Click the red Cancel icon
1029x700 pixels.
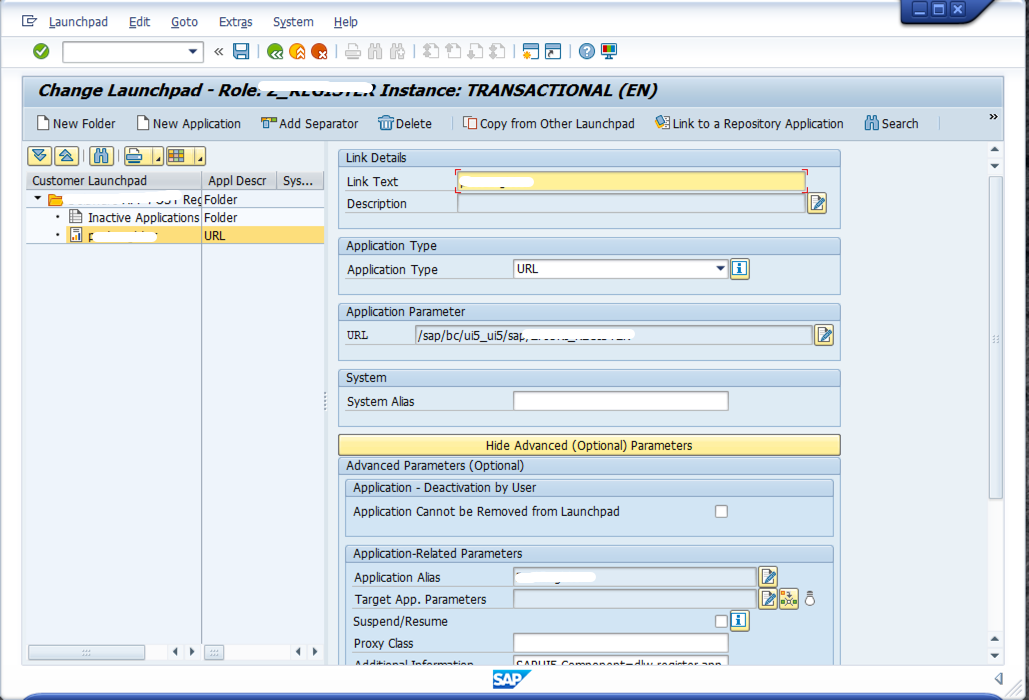320,51
